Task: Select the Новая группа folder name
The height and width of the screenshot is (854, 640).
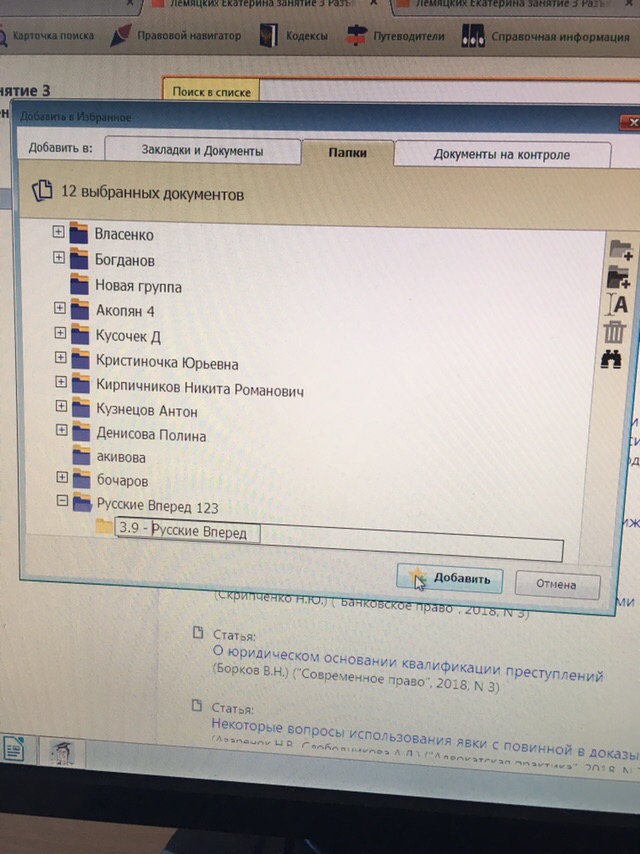Action: 138,286
